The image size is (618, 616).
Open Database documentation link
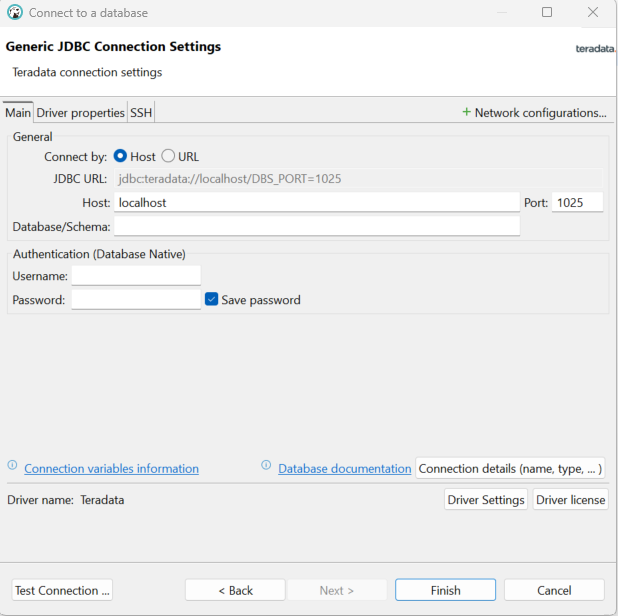tap(344, 469)
